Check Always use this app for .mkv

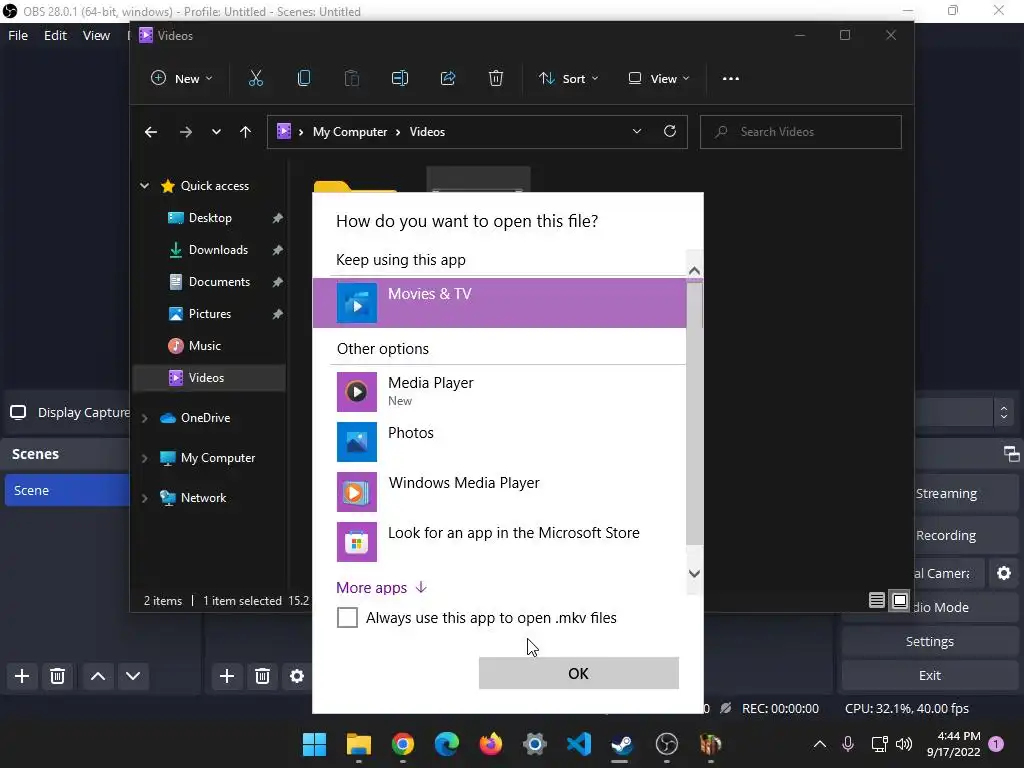(x=347, y=617)
